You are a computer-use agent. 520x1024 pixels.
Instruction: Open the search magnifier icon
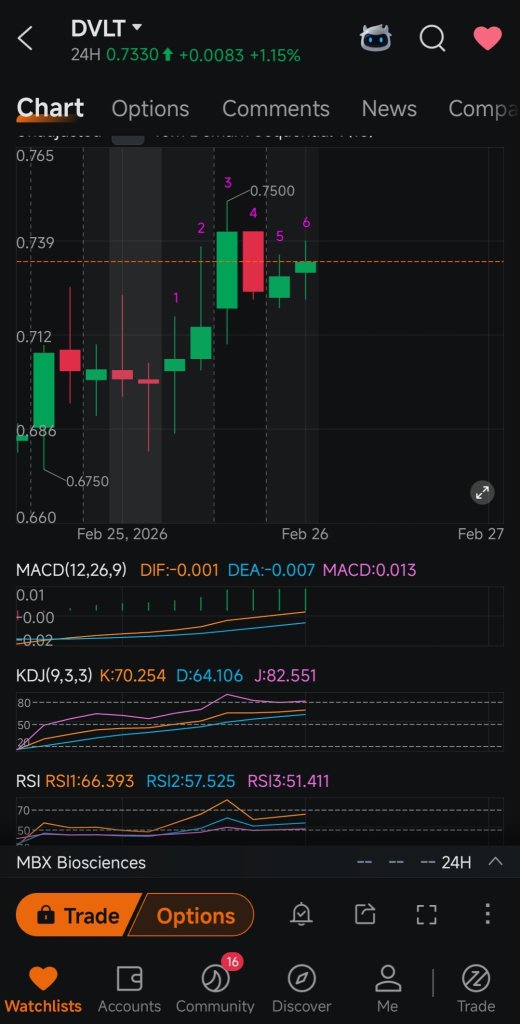(432, 39)
